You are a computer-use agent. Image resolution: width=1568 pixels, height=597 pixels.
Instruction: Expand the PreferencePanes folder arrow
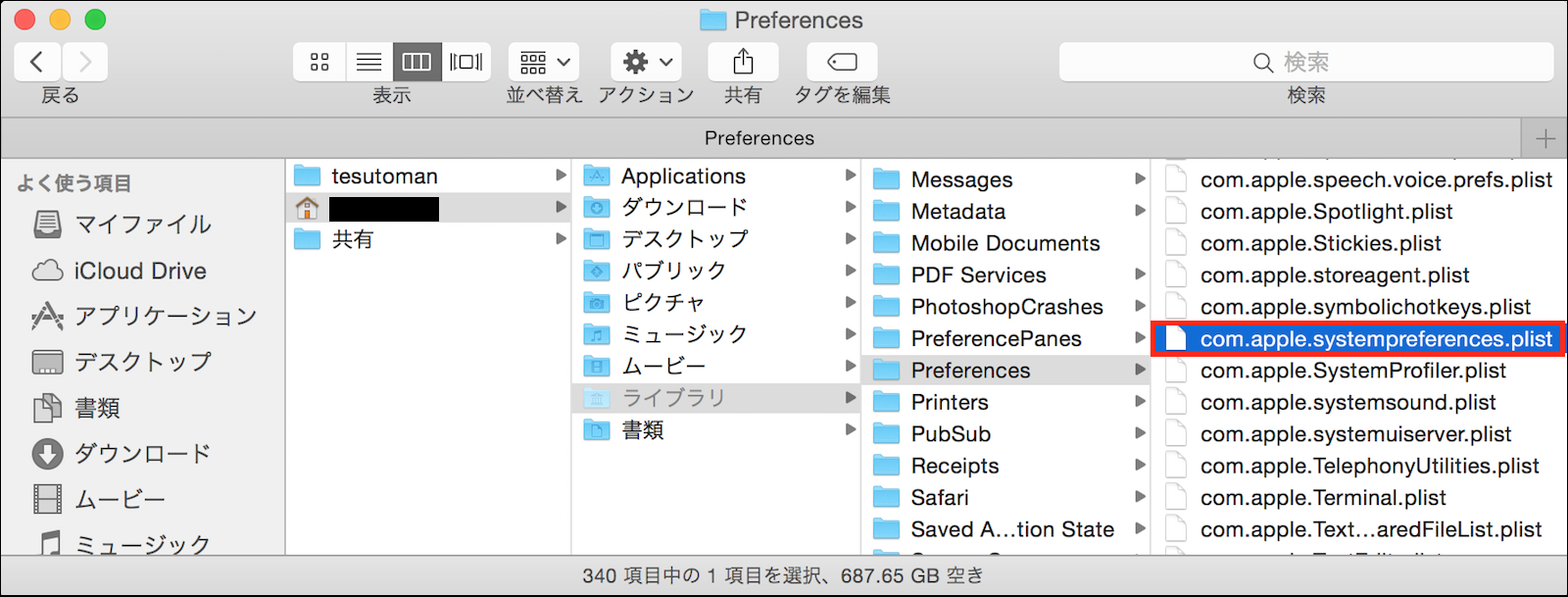[x=1140, y=338]
